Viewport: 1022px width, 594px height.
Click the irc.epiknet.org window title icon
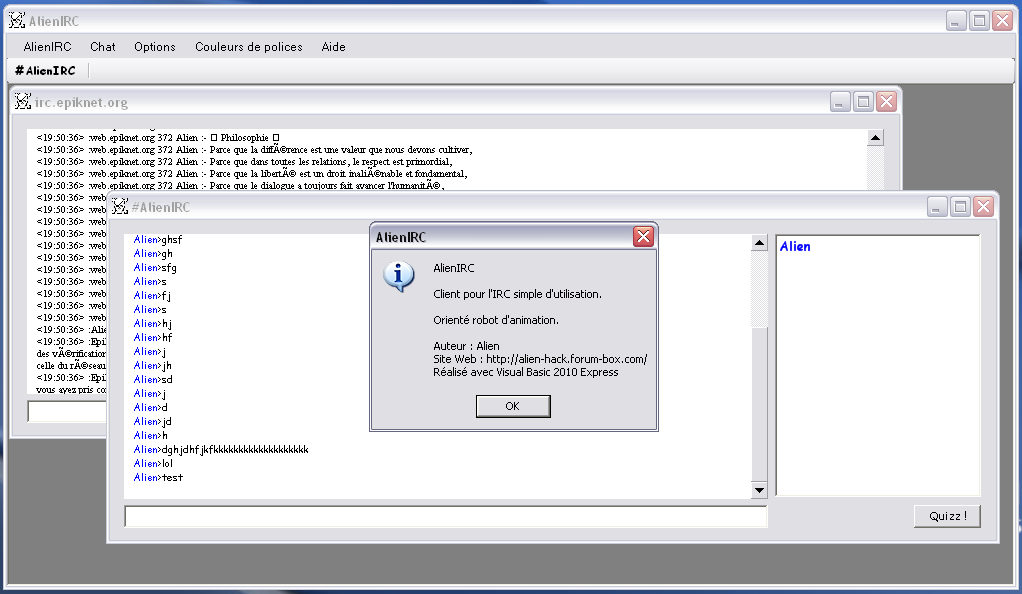click(x=23, y=102)
